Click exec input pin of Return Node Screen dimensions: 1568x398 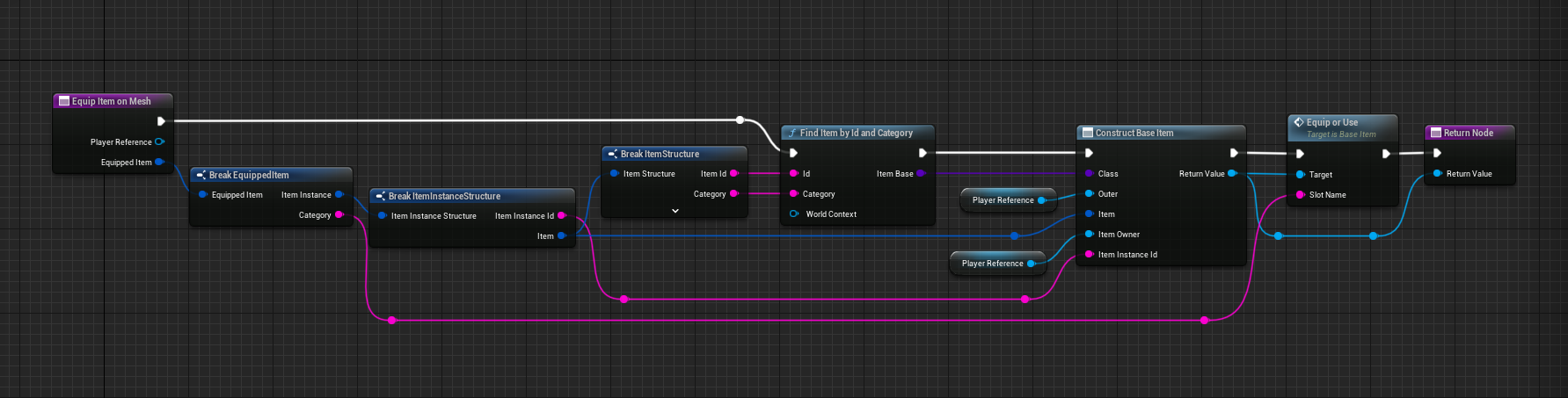pos(1437,153)
